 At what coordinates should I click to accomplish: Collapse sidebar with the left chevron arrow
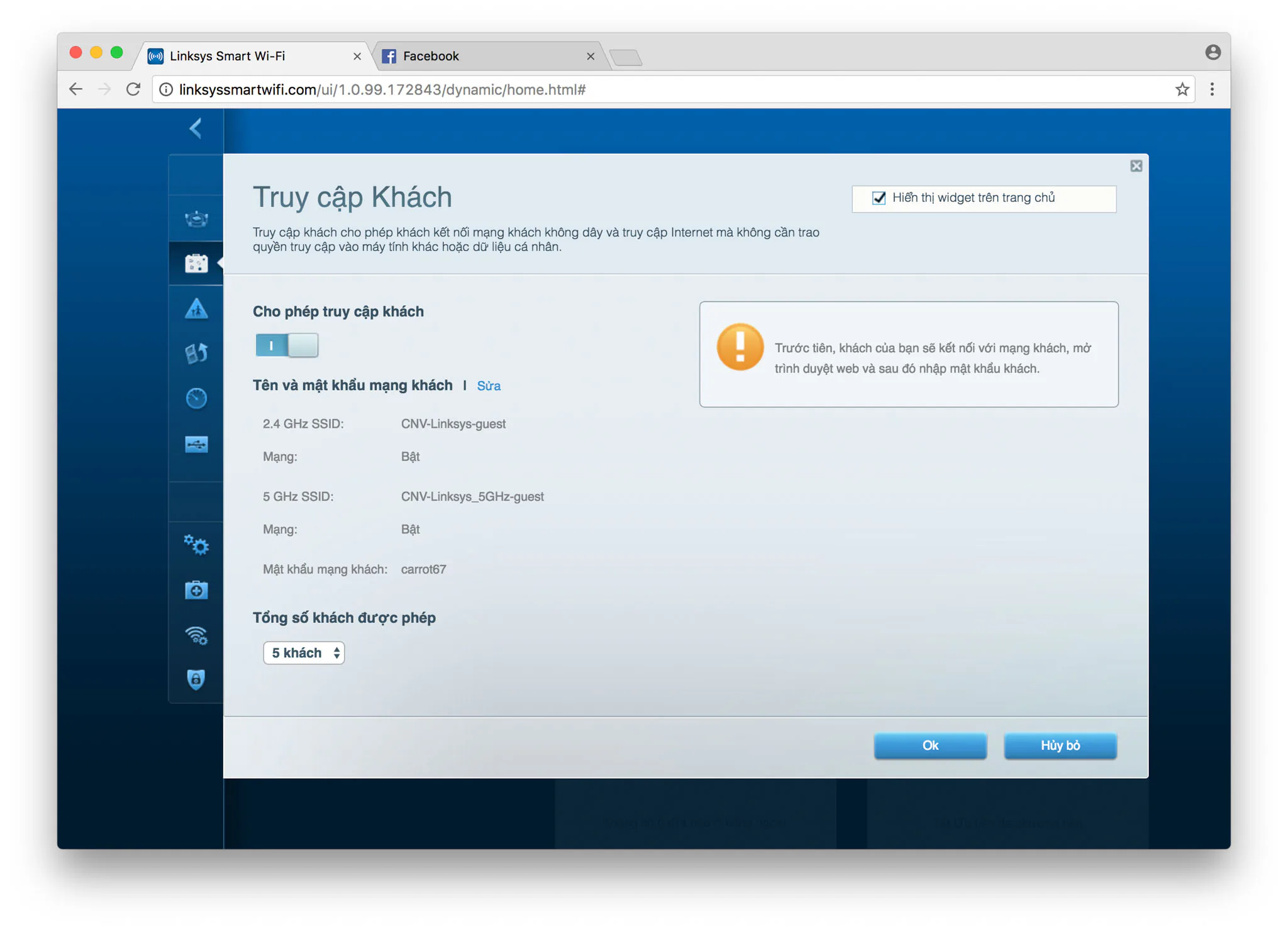pos(196,129)
